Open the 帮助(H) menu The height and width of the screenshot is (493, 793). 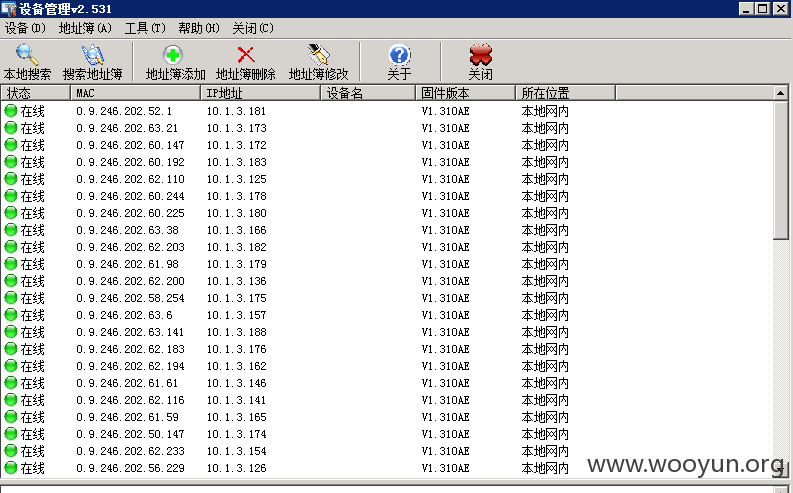click(x=199, y=28)
